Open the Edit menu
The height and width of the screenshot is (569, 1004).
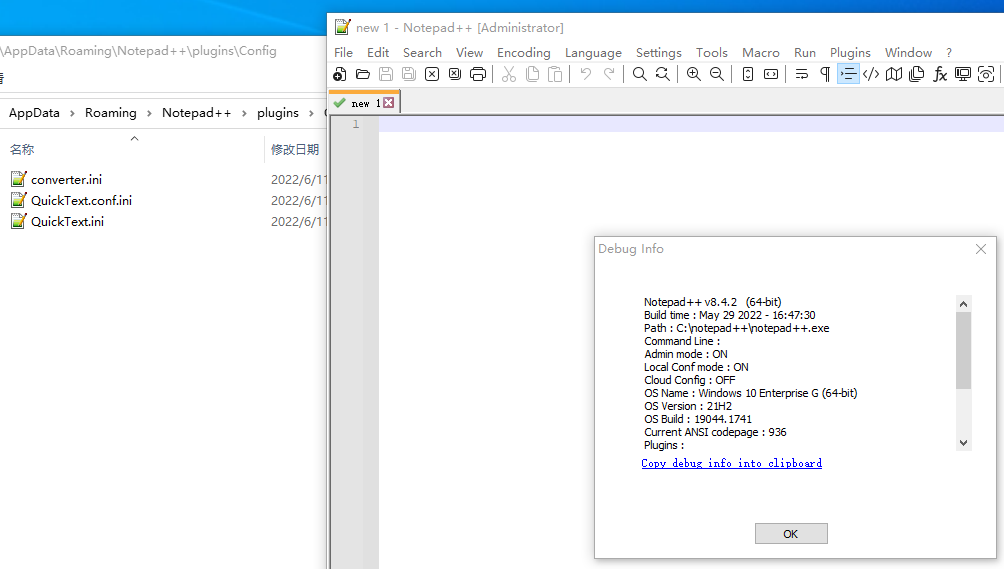pyautogui.click(x=378, y=52)
